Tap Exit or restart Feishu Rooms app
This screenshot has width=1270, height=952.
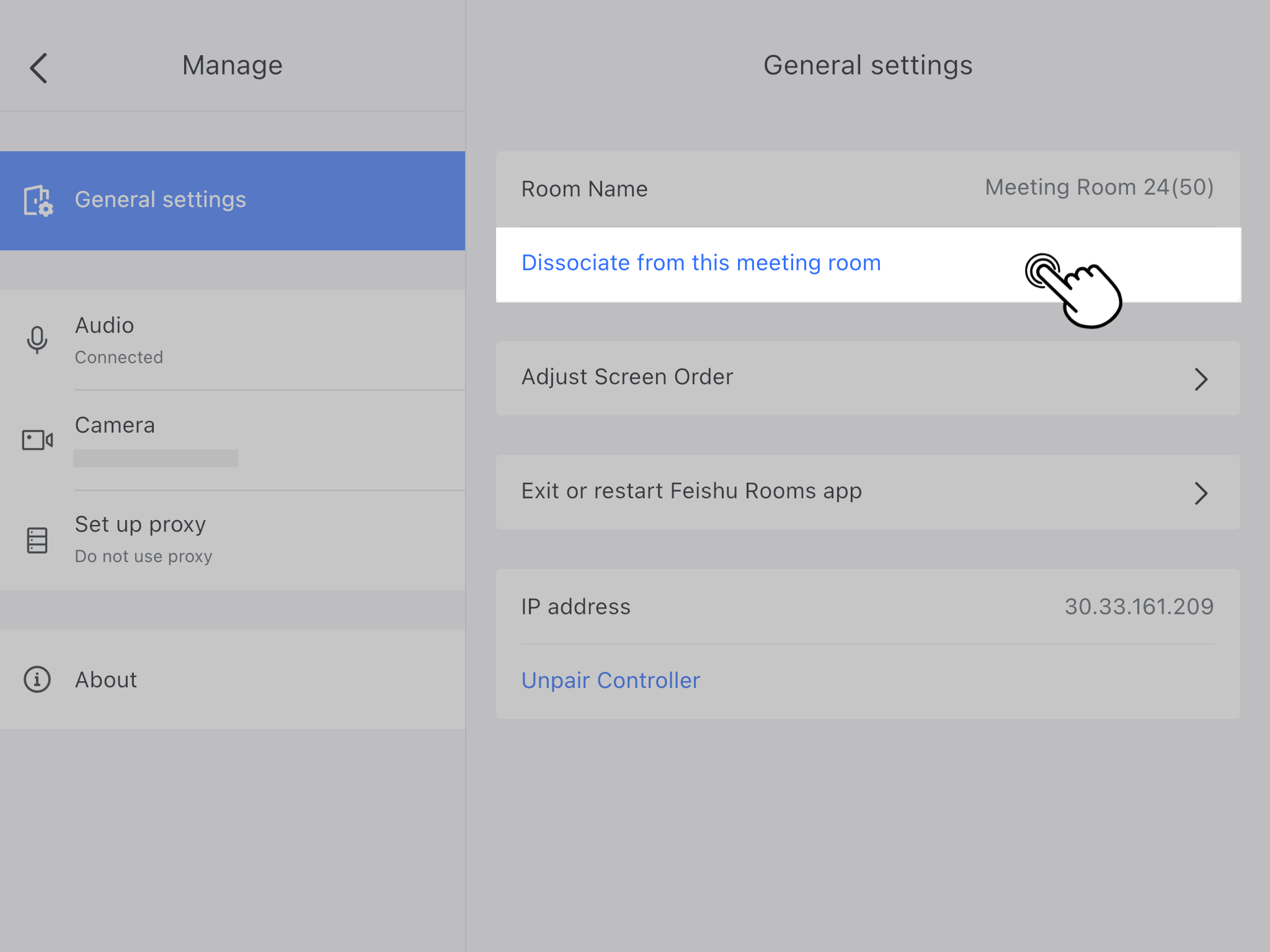691,491
